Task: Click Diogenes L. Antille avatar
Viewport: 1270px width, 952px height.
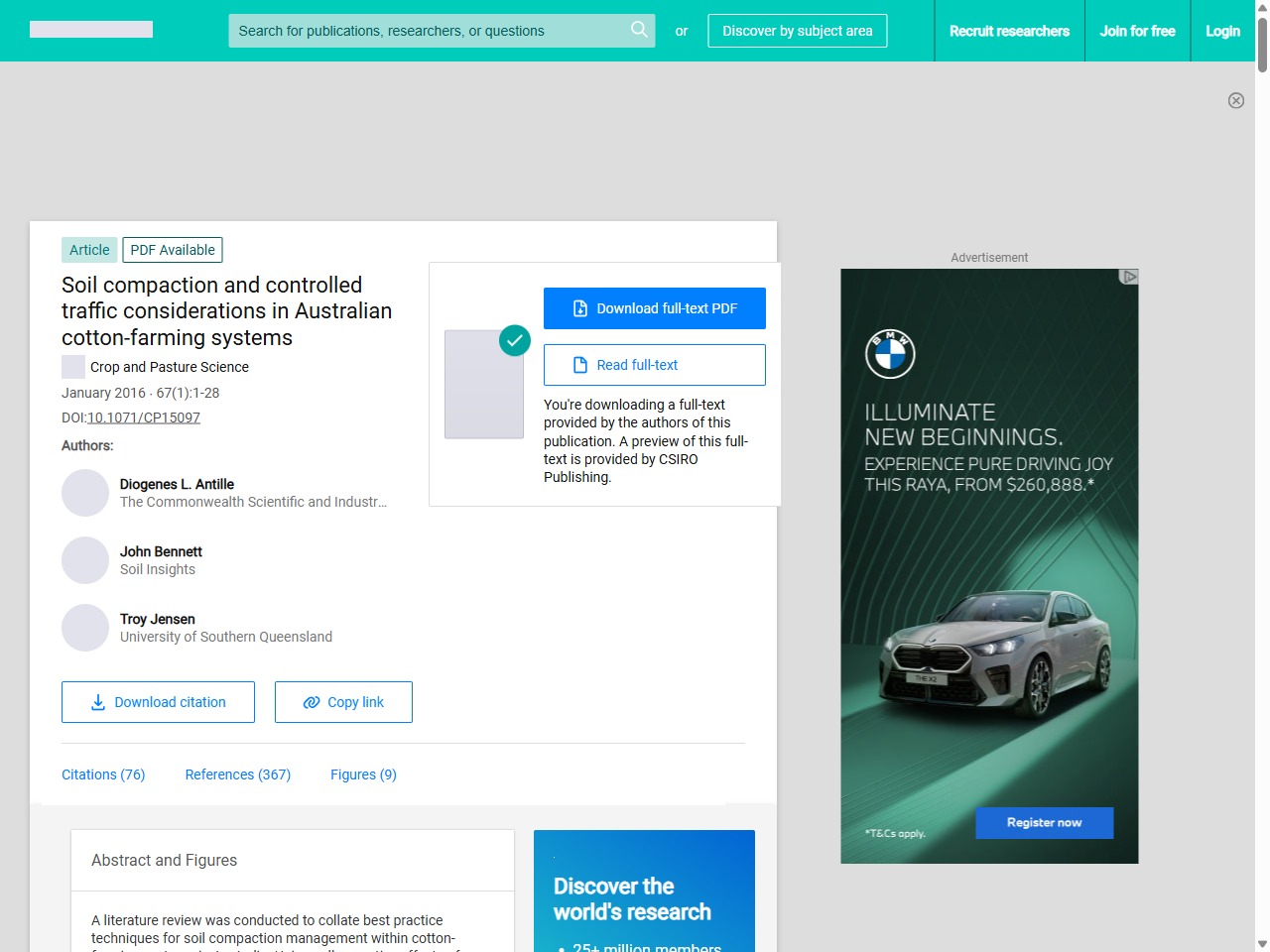Action: point(85,493)
